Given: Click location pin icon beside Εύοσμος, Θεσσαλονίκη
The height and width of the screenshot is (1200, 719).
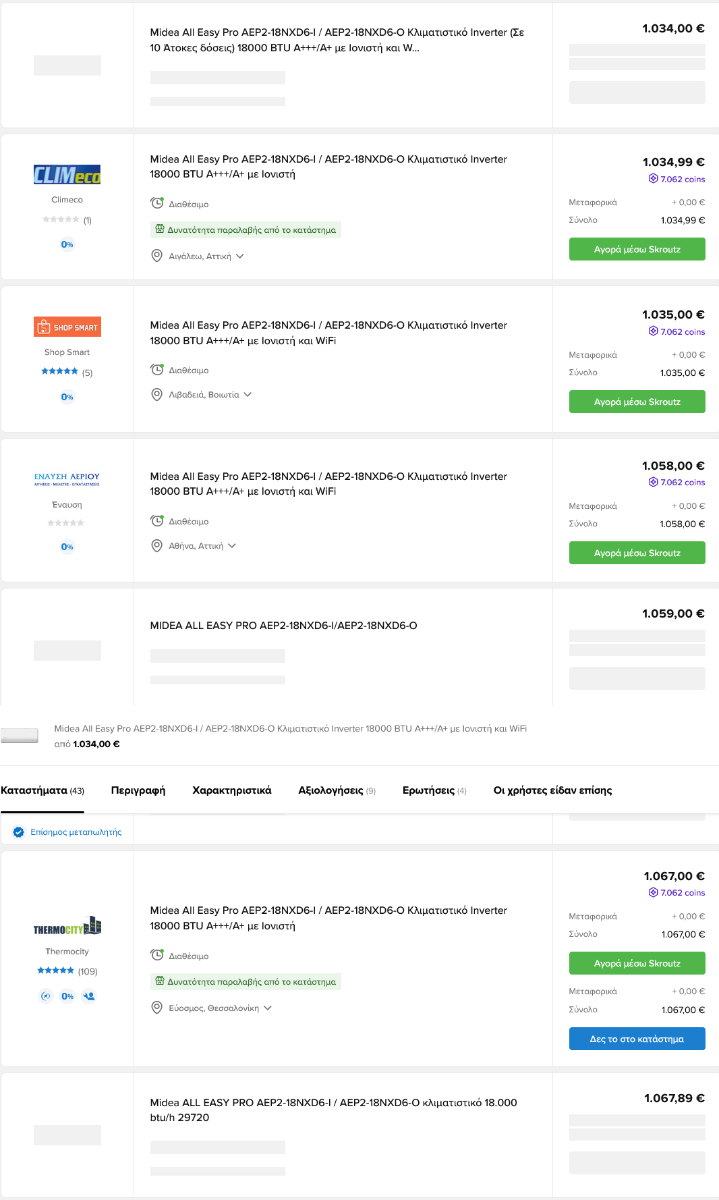Looking at the screenshot, I should pos(157,1007).
